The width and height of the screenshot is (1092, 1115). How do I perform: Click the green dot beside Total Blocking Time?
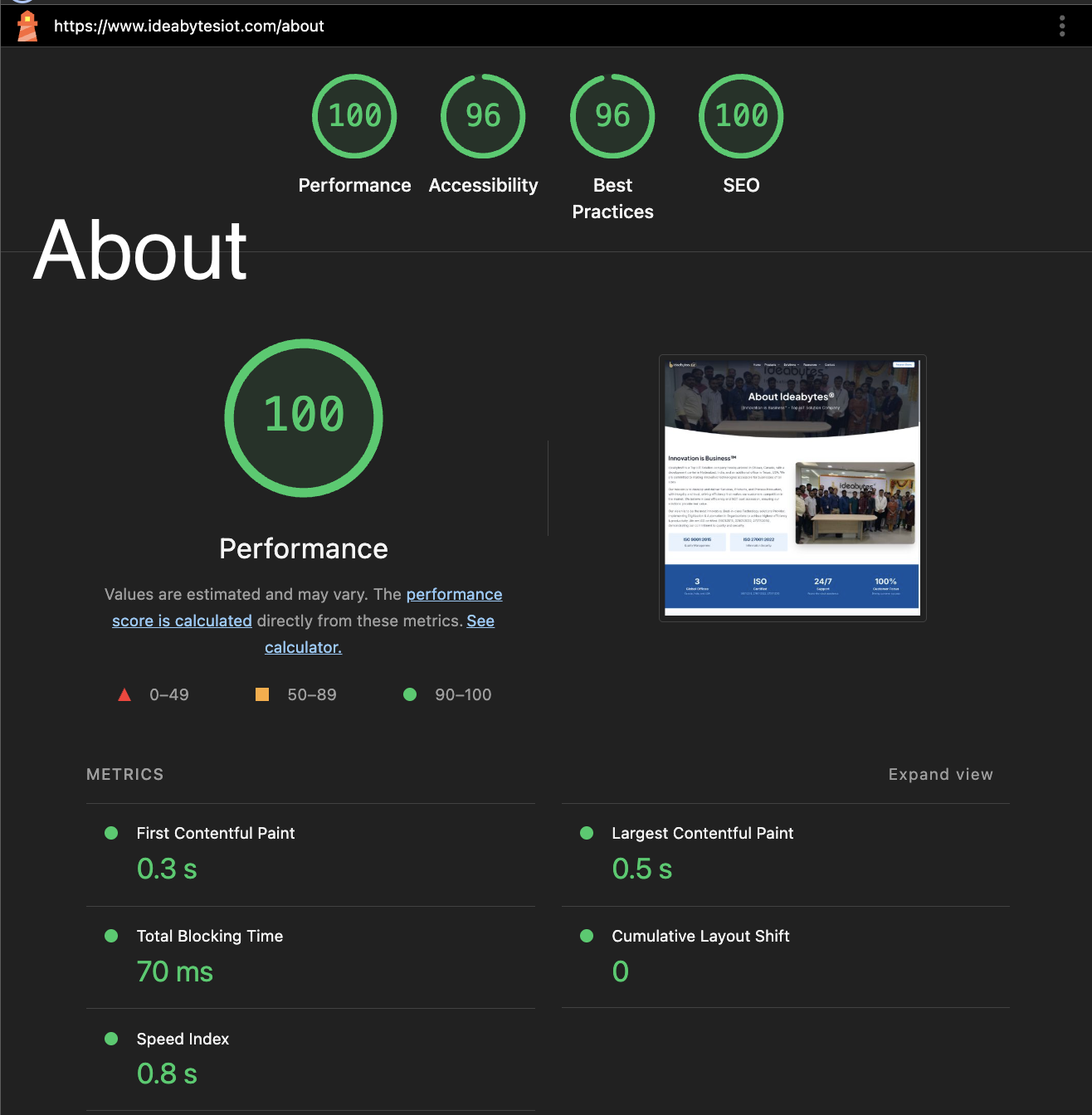[111, 936]
